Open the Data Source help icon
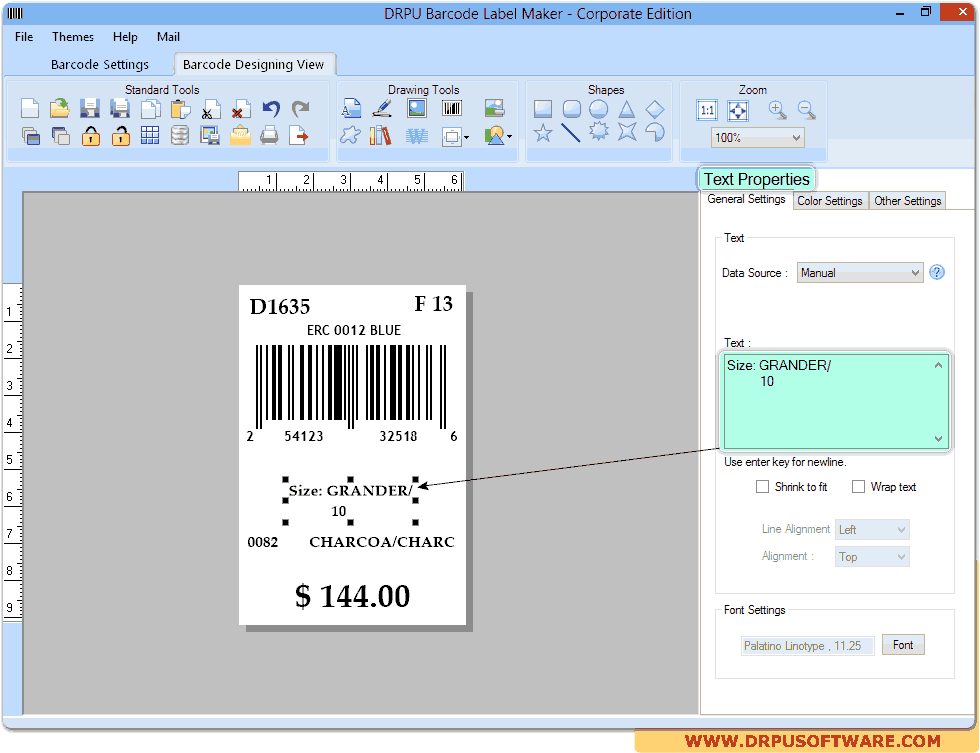Viewport: 980px width, 753px height. point(936,272)
